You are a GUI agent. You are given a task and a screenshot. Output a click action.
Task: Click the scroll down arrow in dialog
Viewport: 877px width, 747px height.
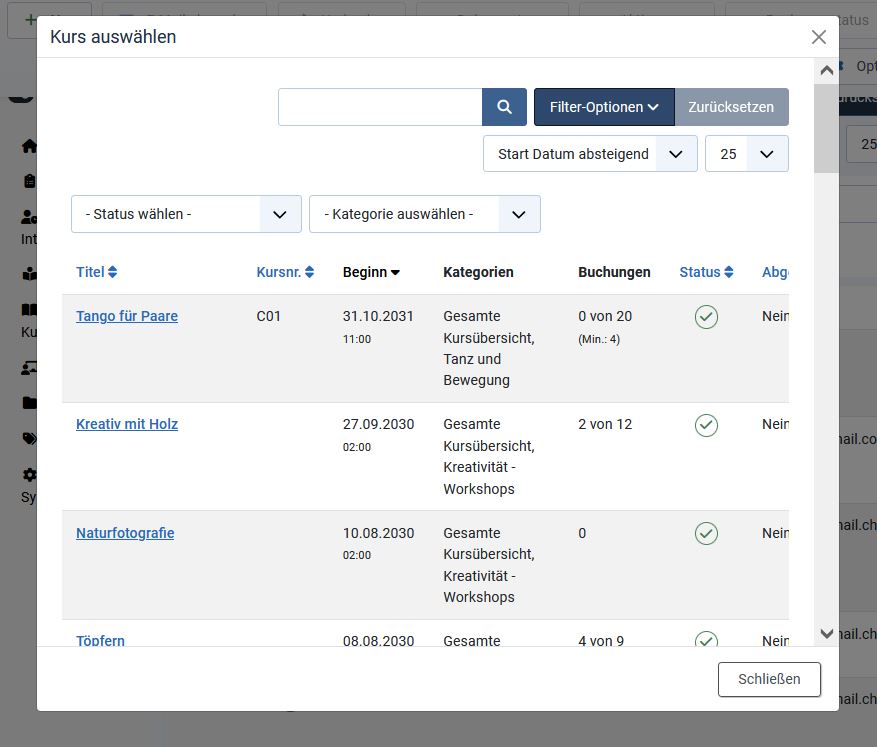click(x=827, y=633)
